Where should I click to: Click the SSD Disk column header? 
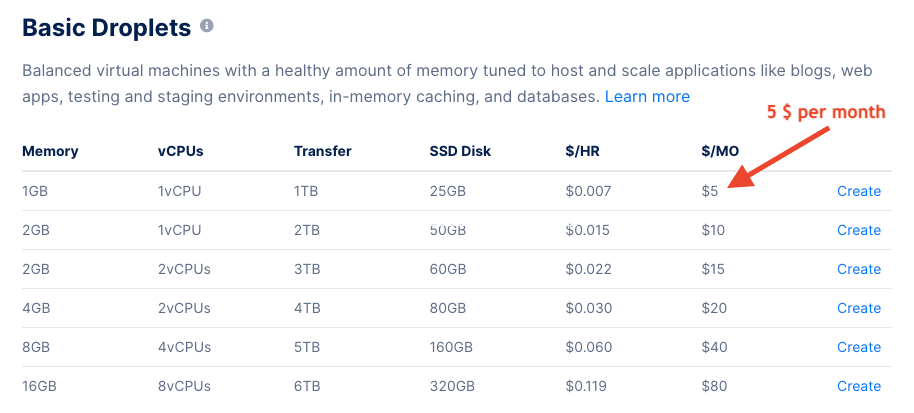pyautogui.click(x=460, y=151)
